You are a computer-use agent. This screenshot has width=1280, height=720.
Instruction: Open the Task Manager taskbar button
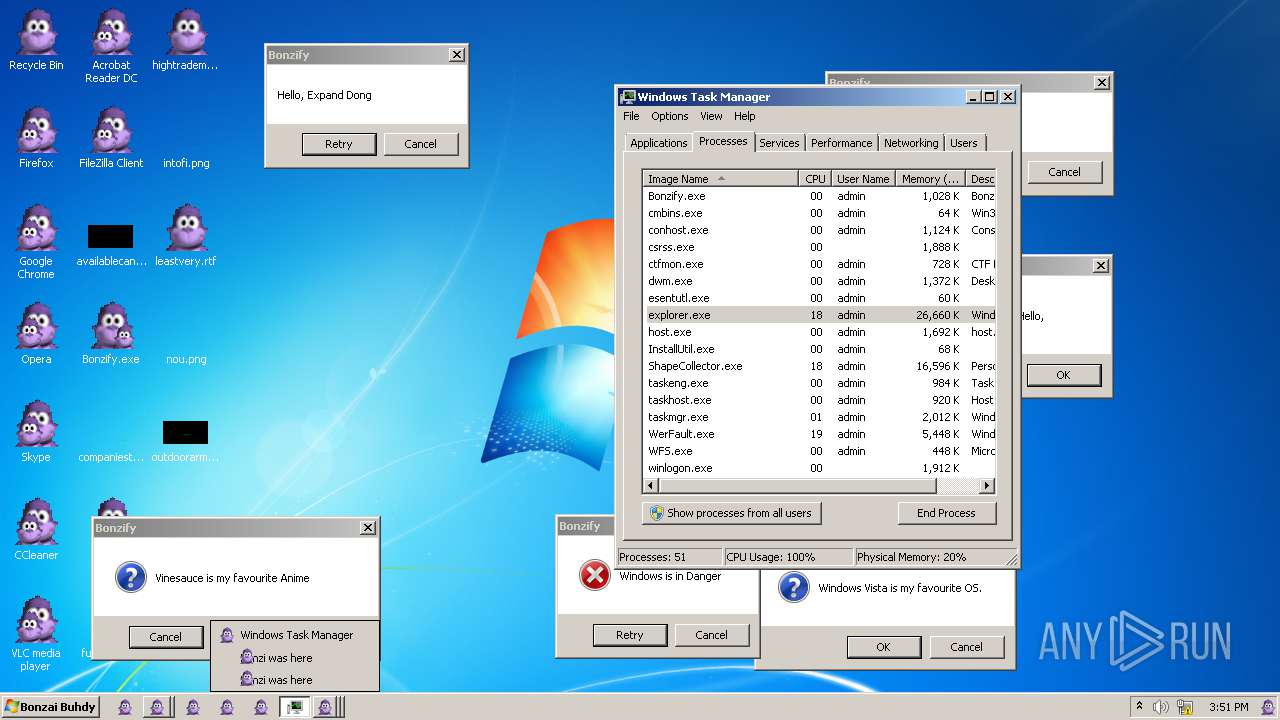[x=294, y=707]
